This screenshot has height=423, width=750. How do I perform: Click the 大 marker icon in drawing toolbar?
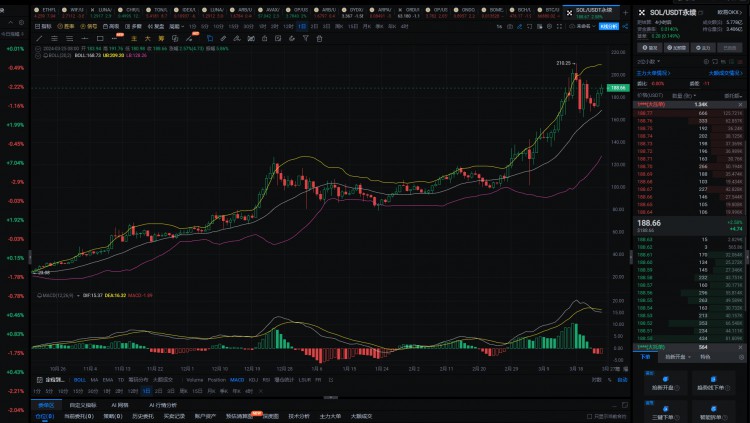147,38
